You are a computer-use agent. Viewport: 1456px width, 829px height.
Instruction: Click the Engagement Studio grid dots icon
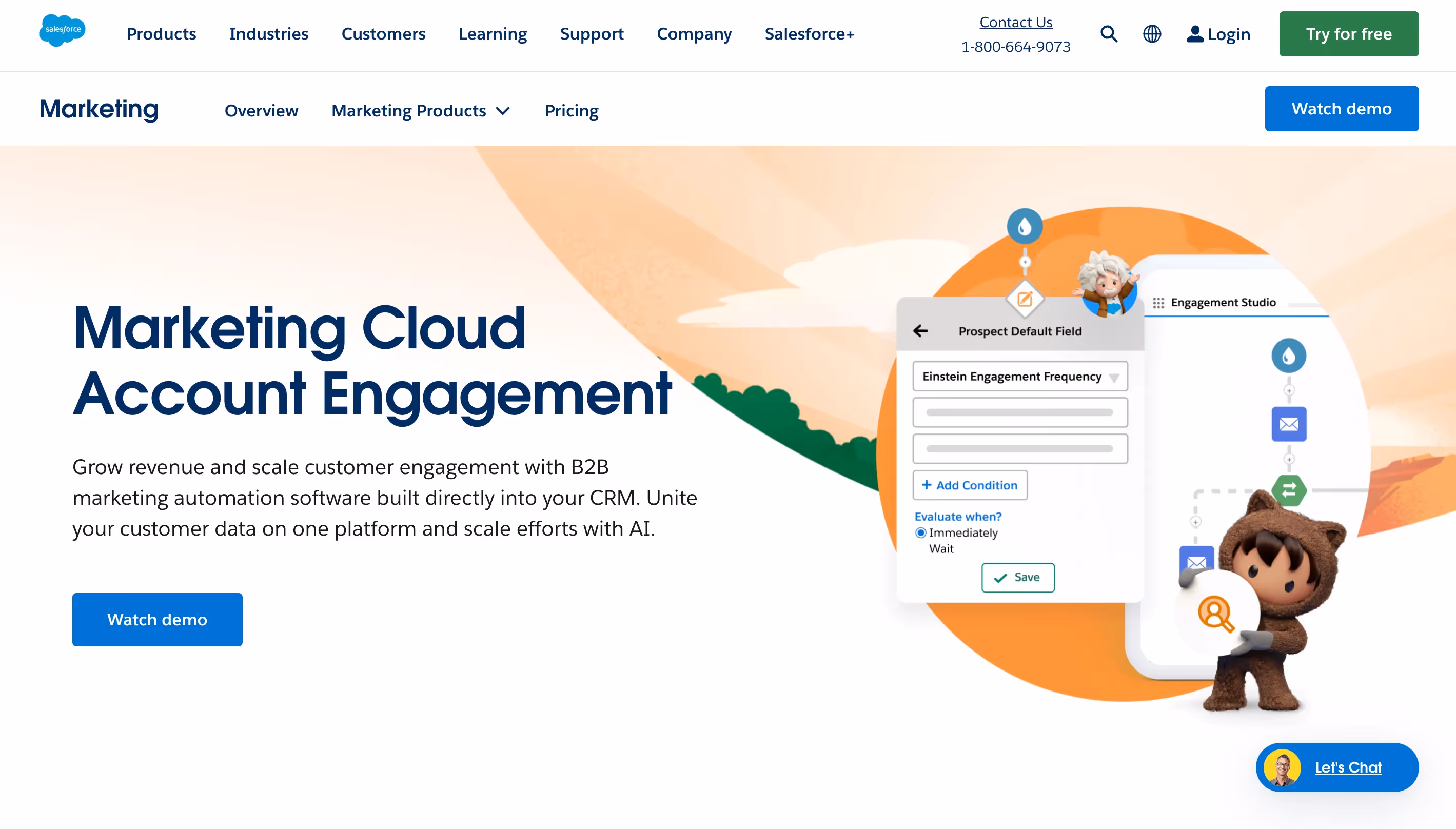[1158, 303]
